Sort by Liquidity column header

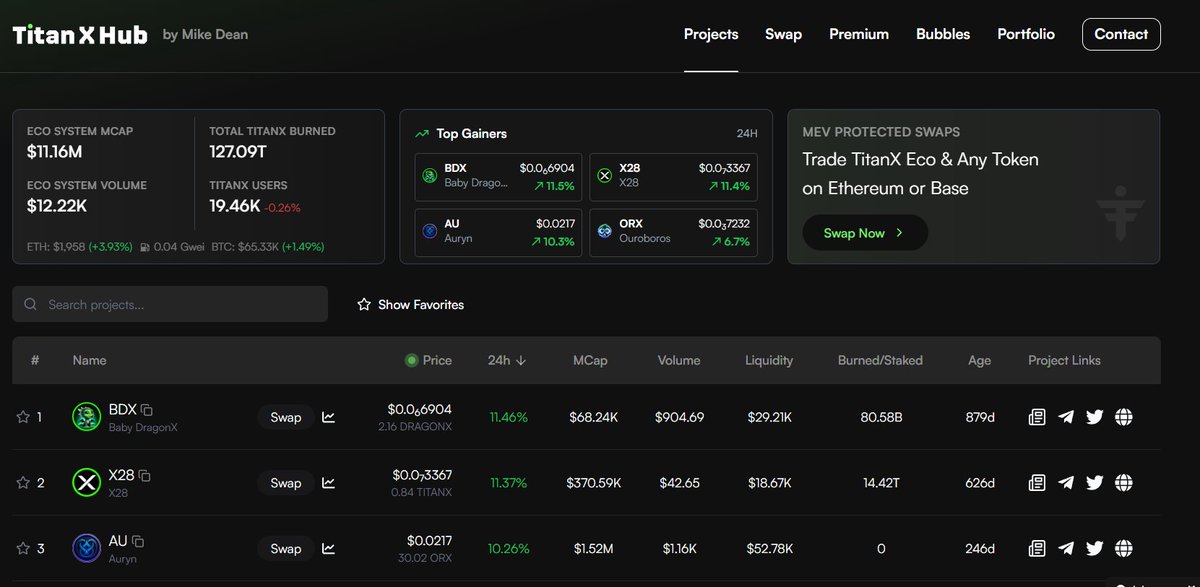tap(769, 360)
